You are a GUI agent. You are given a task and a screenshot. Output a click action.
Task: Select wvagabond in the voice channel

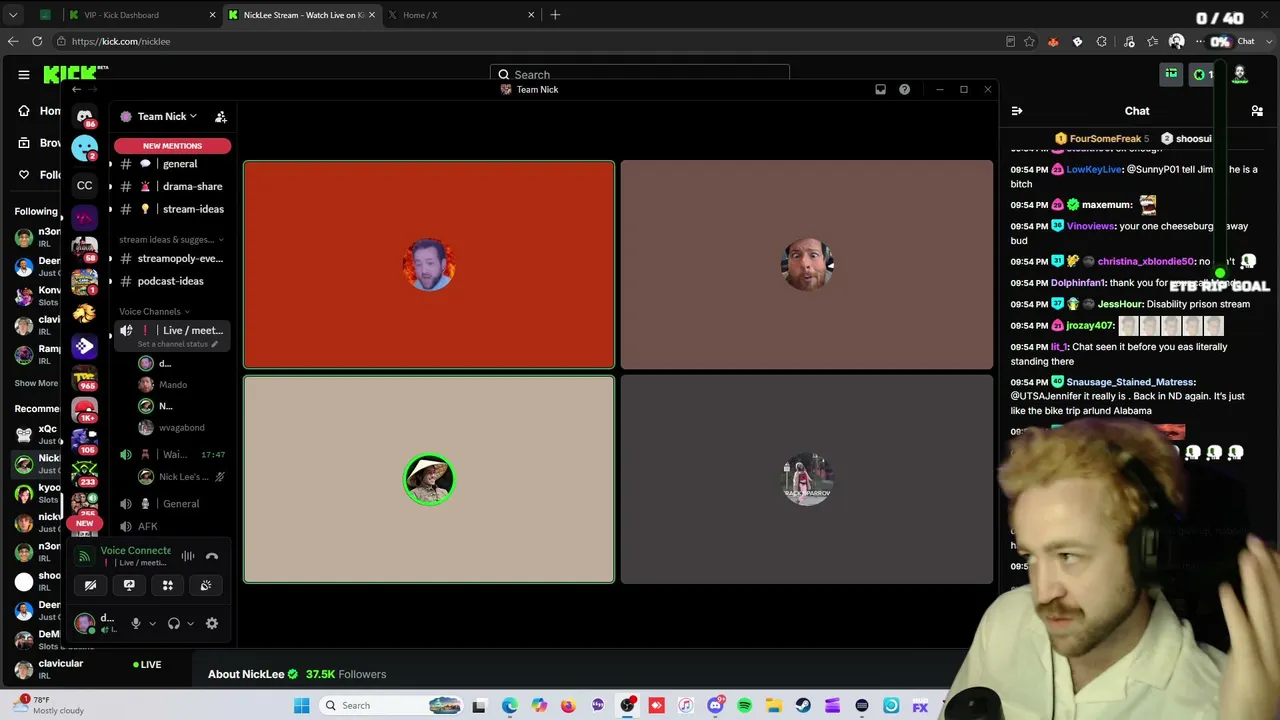point(183,428)
